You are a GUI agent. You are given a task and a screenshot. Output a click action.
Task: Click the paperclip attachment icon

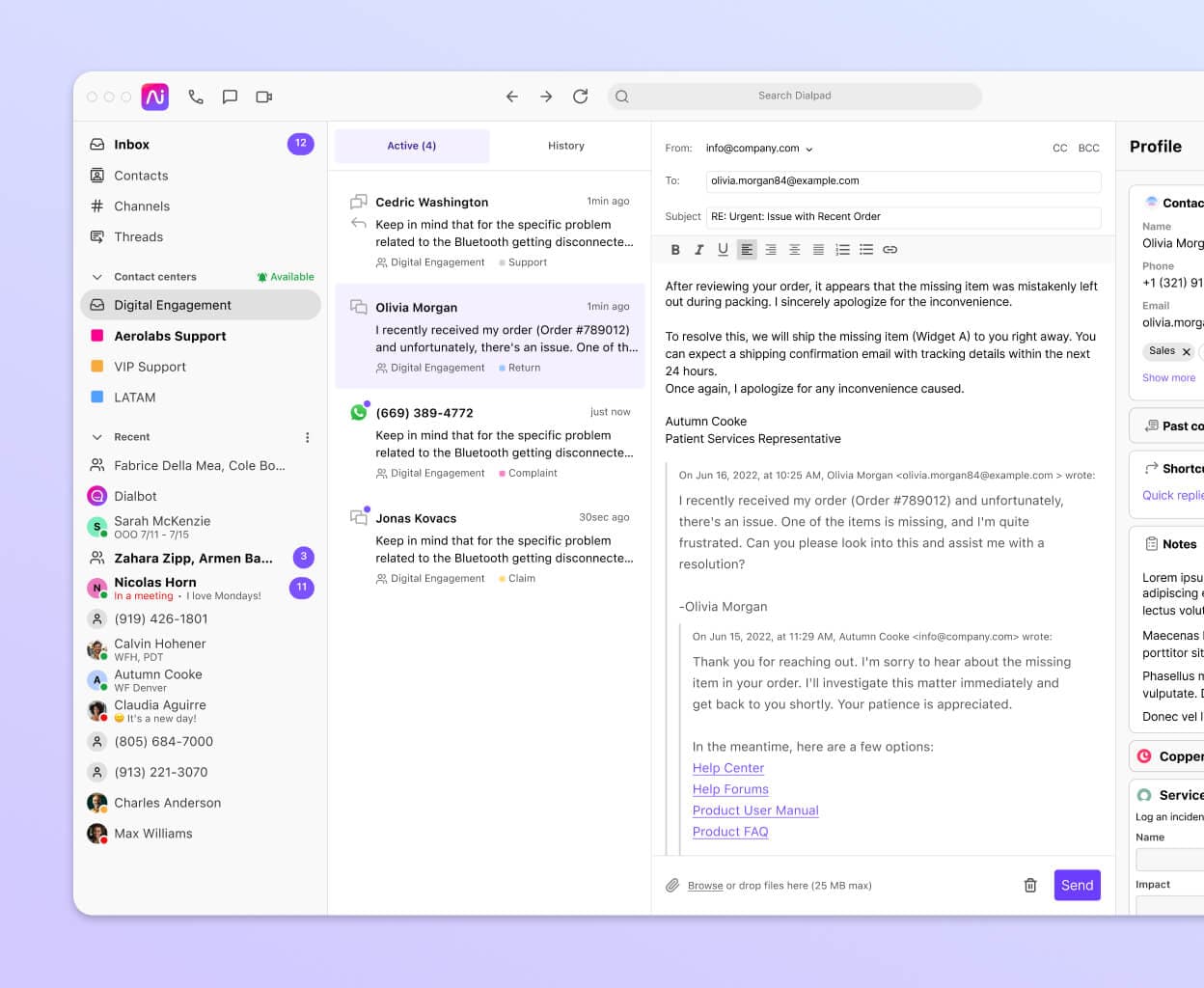pyautogui.click(x=672, y=885)
